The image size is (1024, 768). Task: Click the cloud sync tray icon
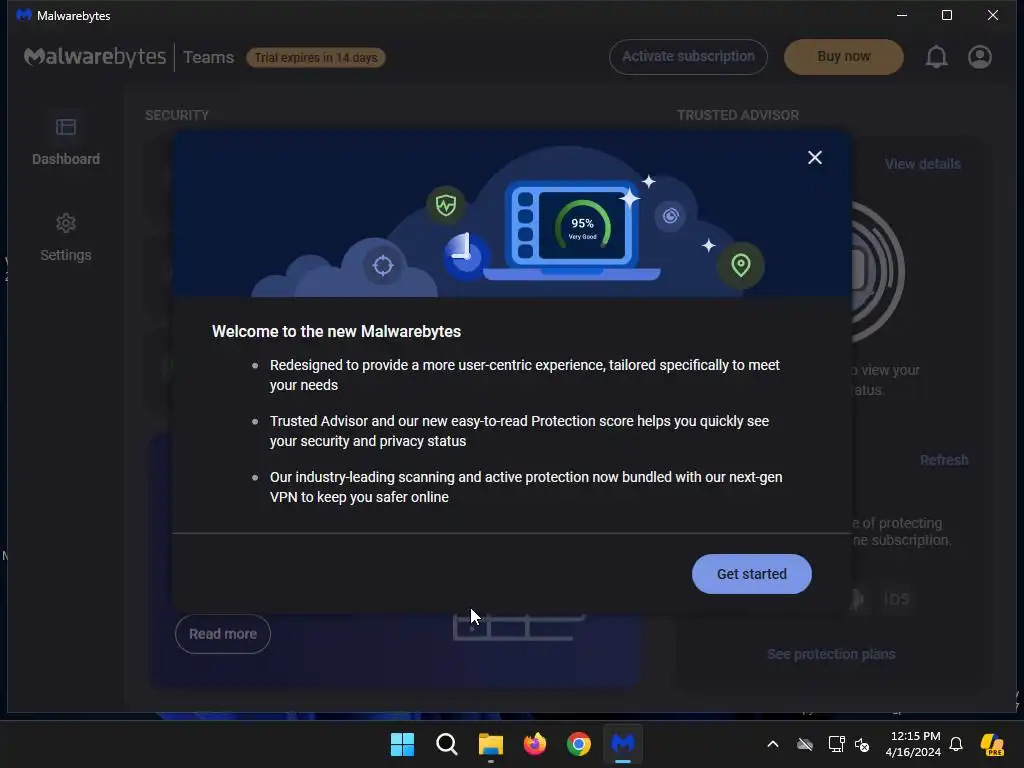pyautogui.click(x=805, y=744)
